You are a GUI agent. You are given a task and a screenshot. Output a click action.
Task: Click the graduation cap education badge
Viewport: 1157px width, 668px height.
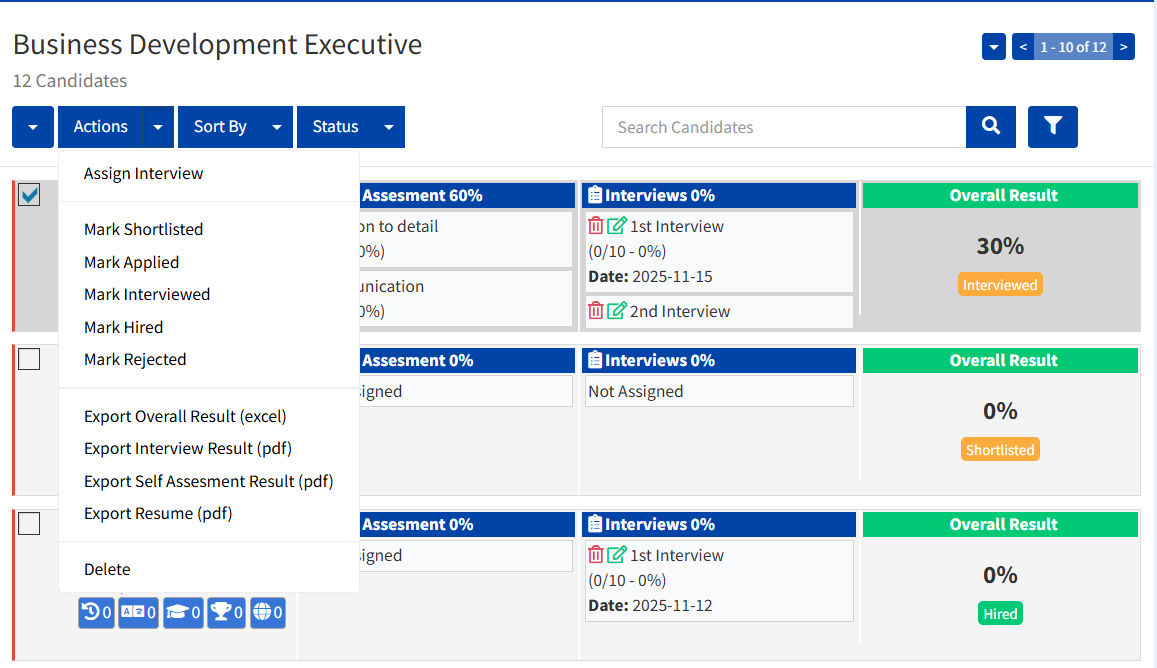[x=183, y=613]
